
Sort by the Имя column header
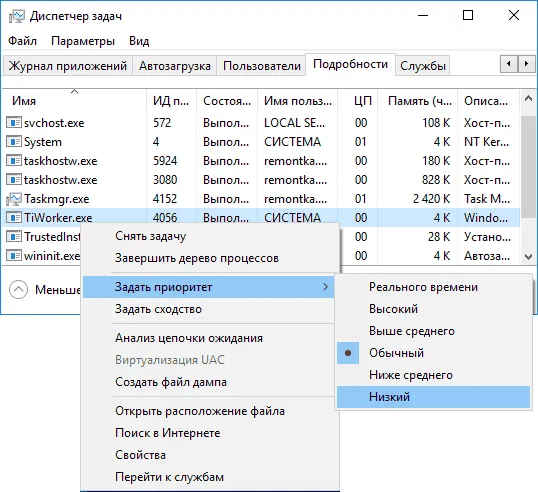[74, 101]
